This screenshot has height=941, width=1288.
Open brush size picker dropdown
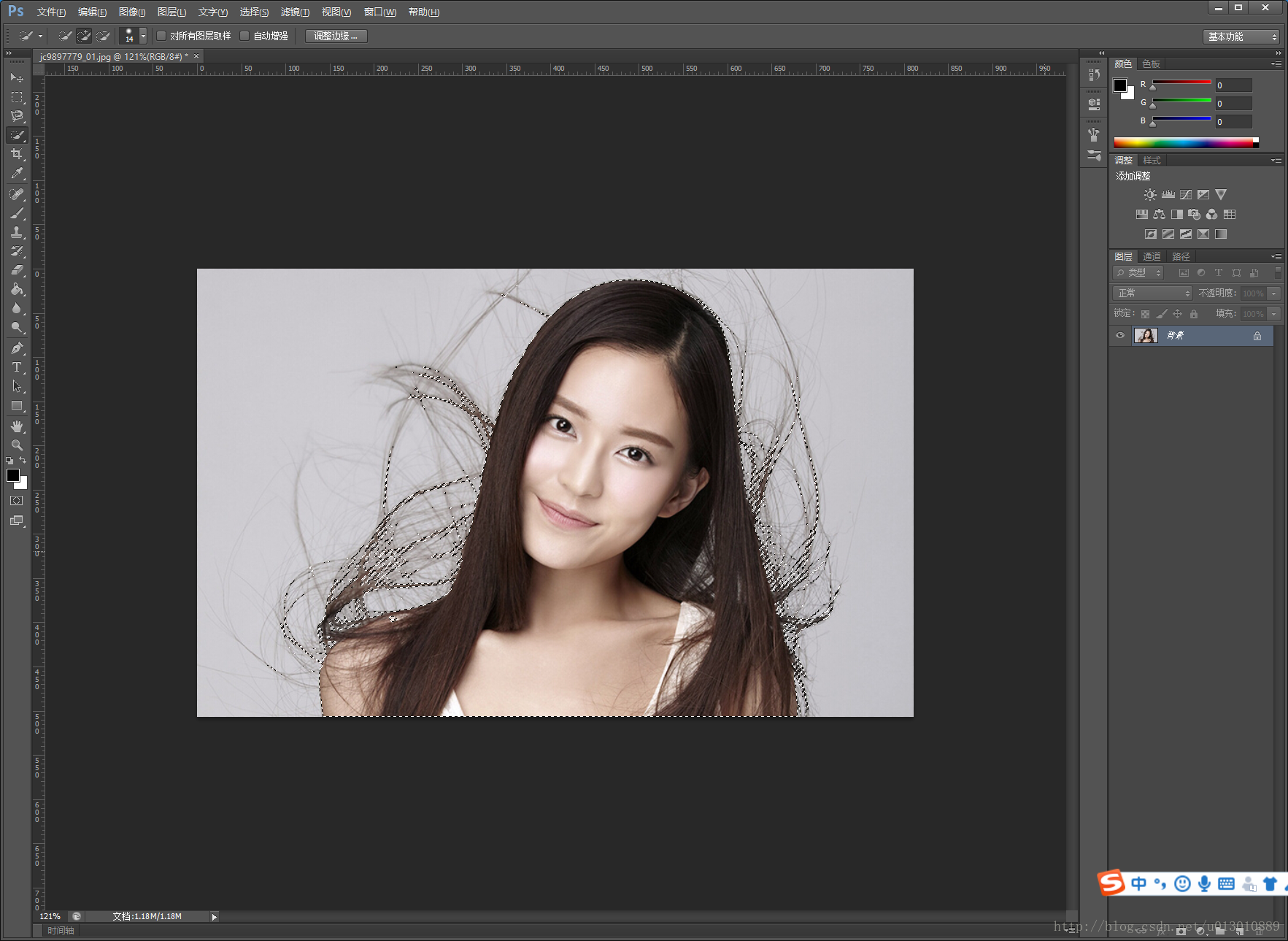(143, 36)
